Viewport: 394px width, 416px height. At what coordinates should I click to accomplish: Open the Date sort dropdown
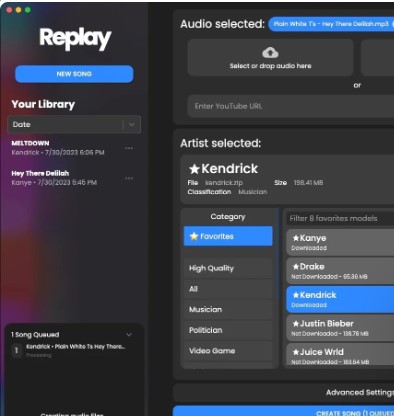(74, 125)
